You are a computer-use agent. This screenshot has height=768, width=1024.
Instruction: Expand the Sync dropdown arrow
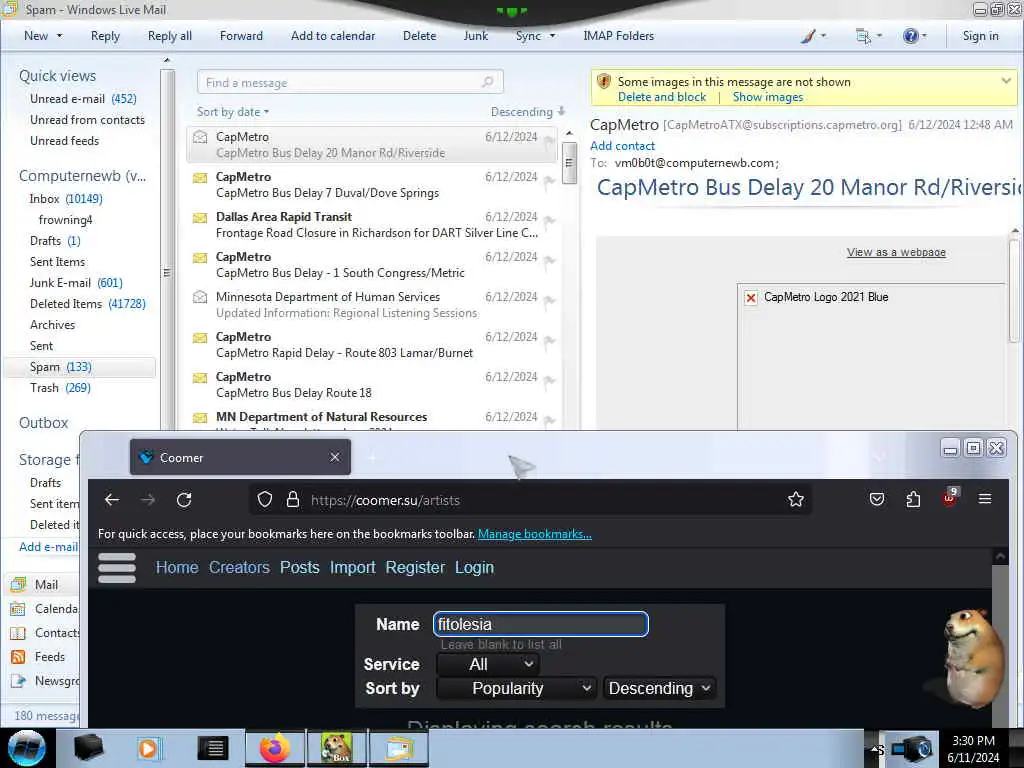[x=552, y=36]
